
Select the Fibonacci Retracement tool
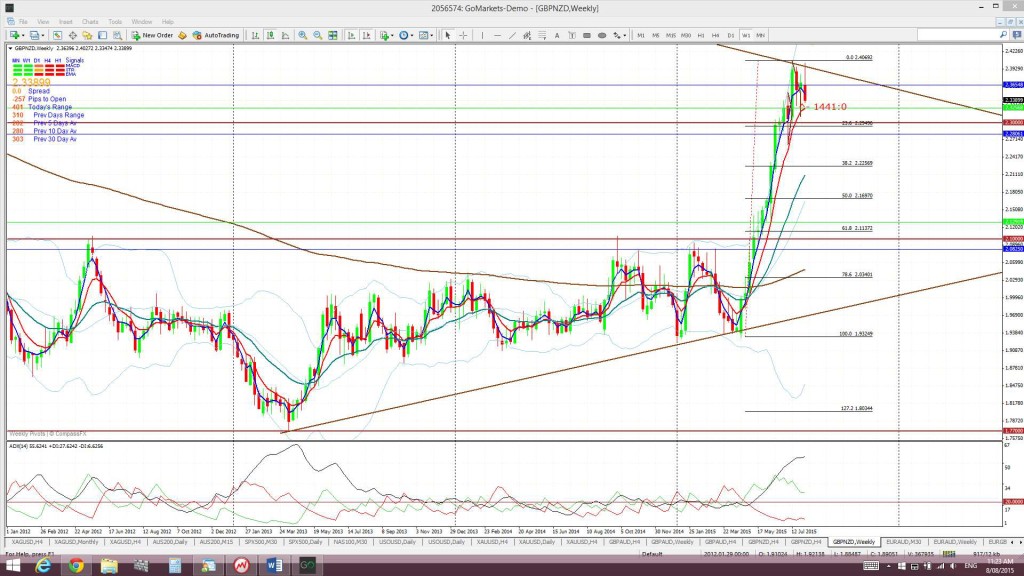point(543,35)
